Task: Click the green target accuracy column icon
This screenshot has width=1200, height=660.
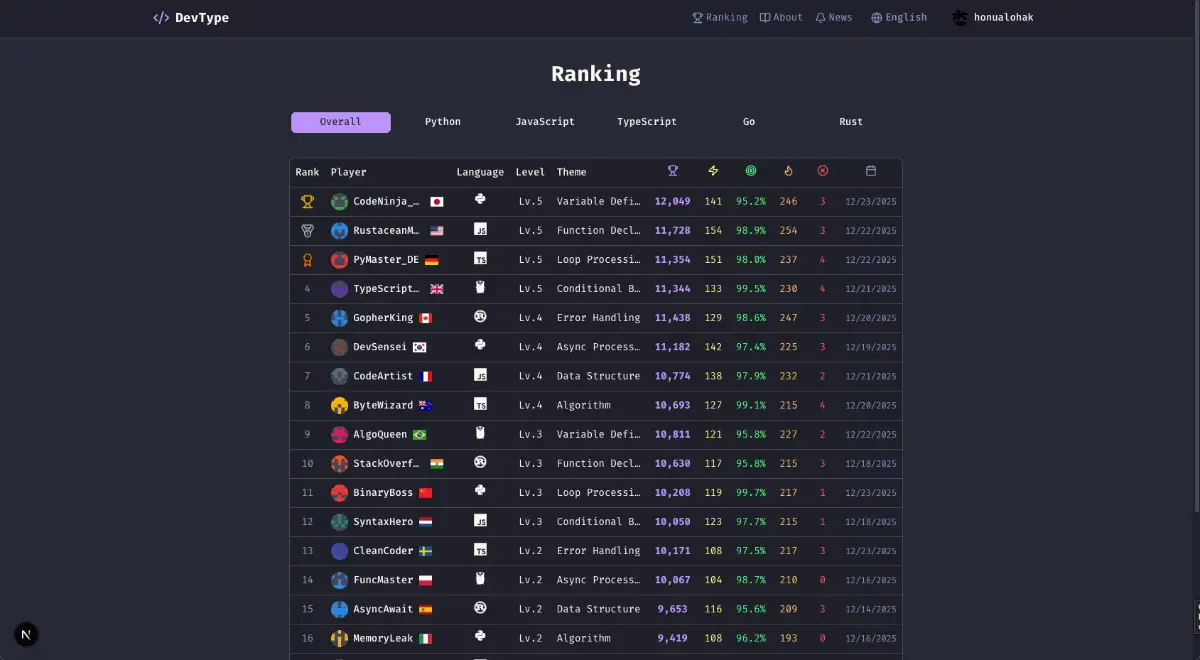Action: point(751,171)
